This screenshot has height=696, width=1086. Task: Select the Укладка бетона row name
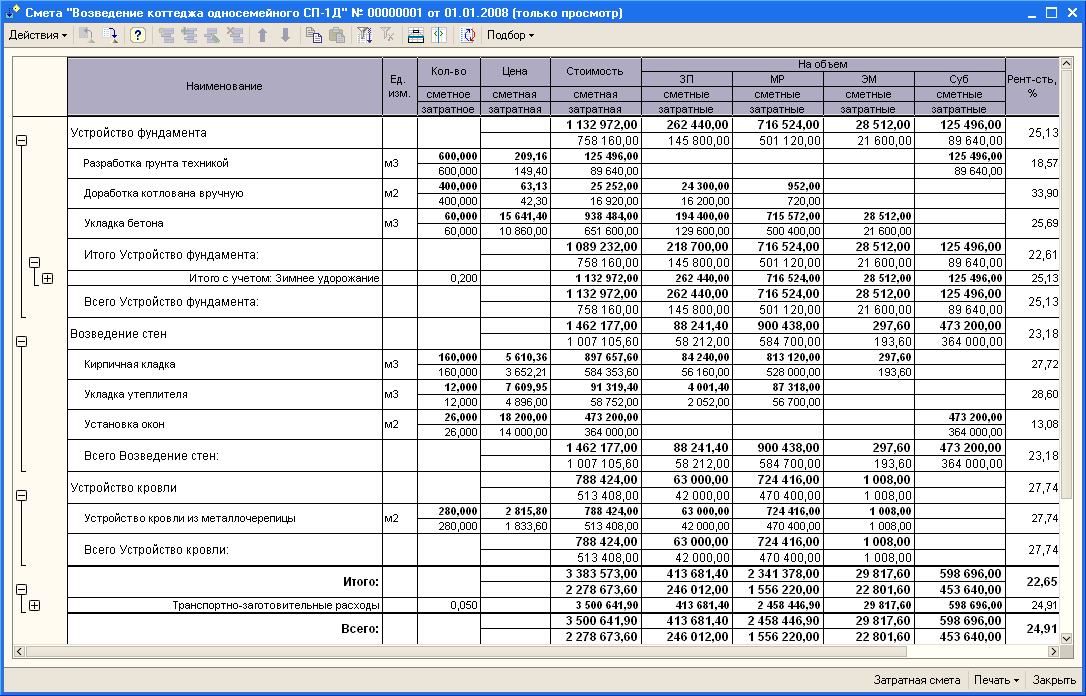pyautogui.click(x=123, y=224)
